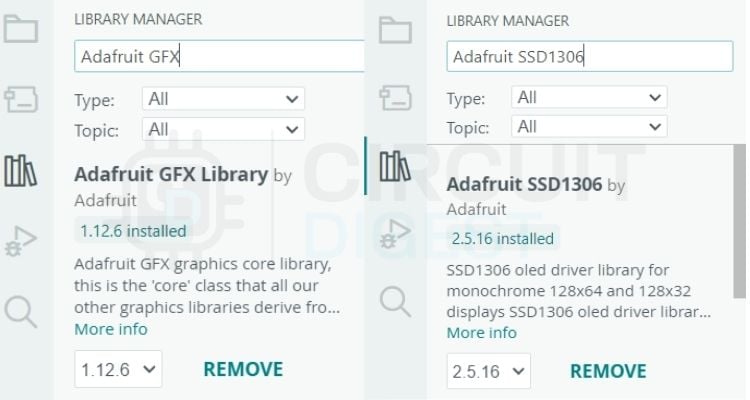The height and width of the screenshot is (400, 750).
Task: Open the 1.12.6 version dropdown
Action: coord(118,369)
